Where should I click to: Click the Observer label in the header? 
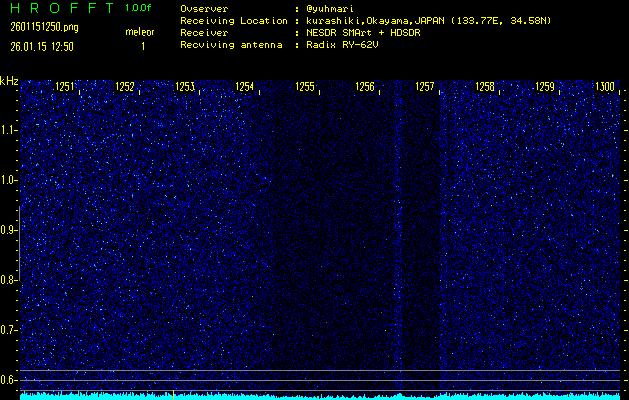pyautogui.click(x=204, y=9)
